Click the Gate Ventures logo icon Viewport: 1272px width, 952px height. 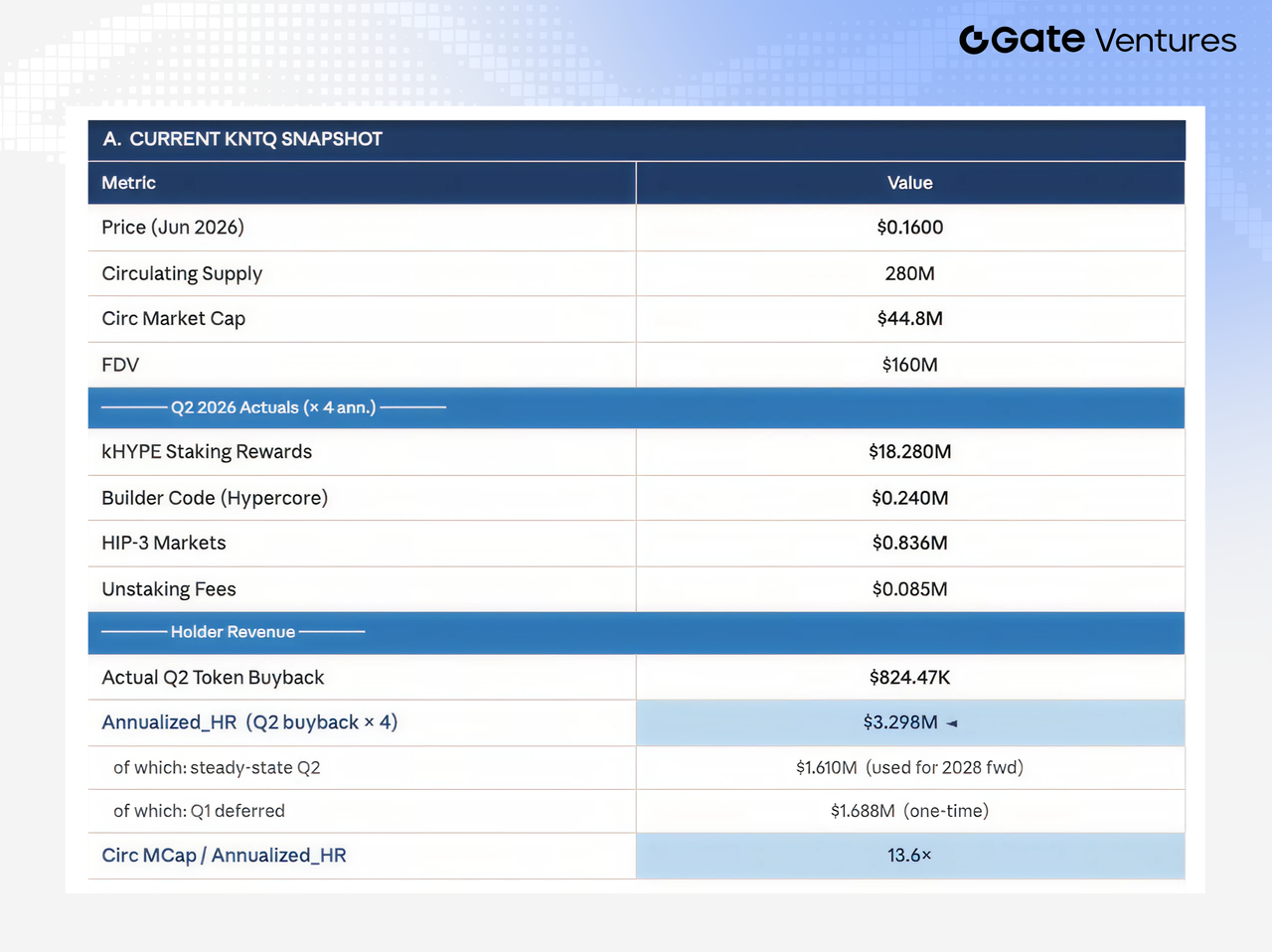974,40
